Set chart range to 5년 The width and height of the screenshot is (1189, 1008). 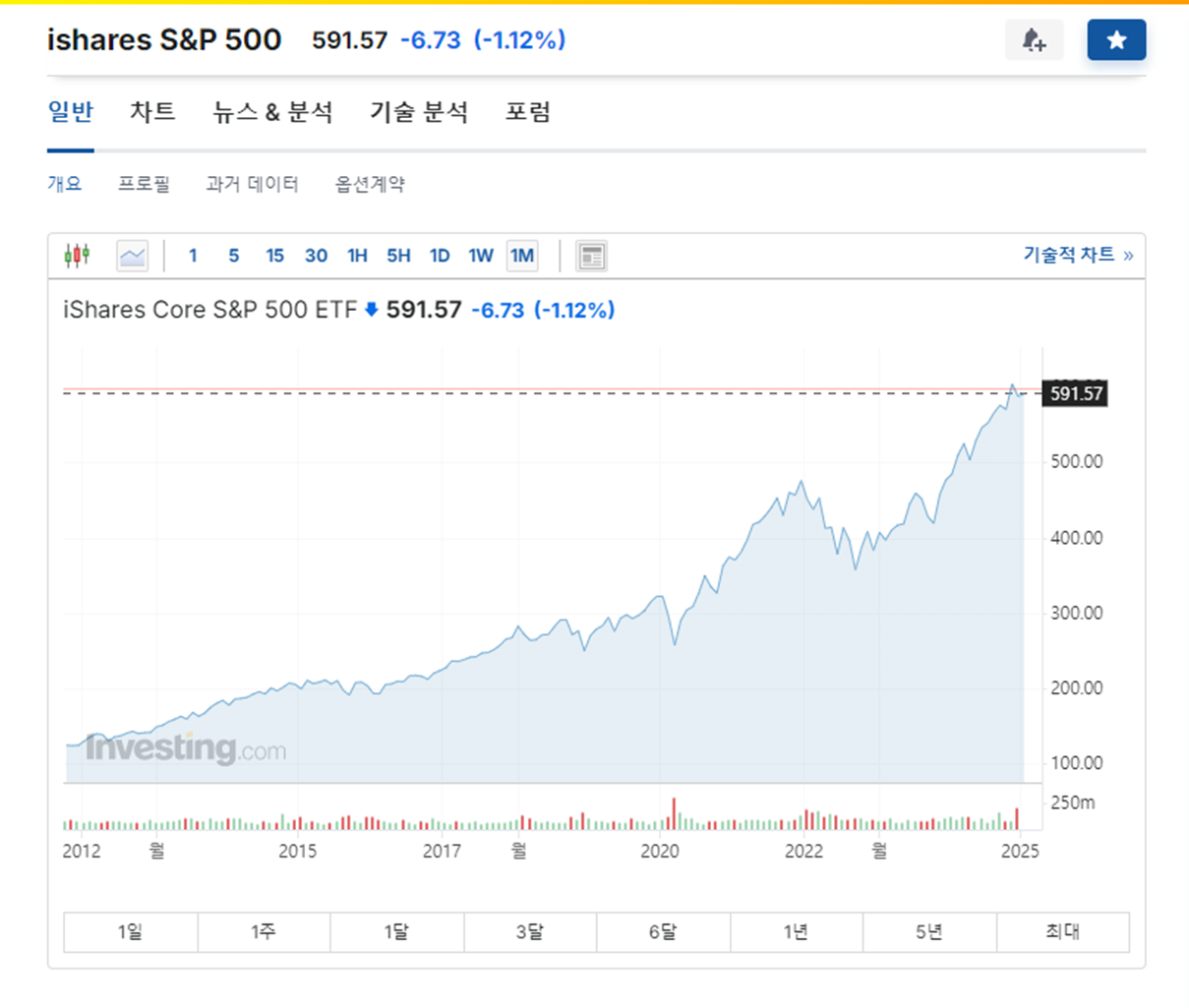[x=930, y=932]
